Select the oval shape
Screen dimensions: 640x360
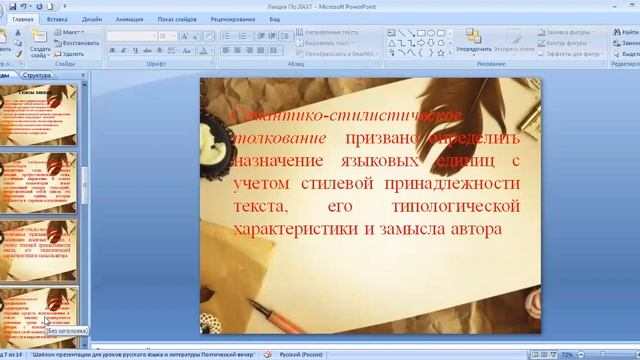pos(431,33)
